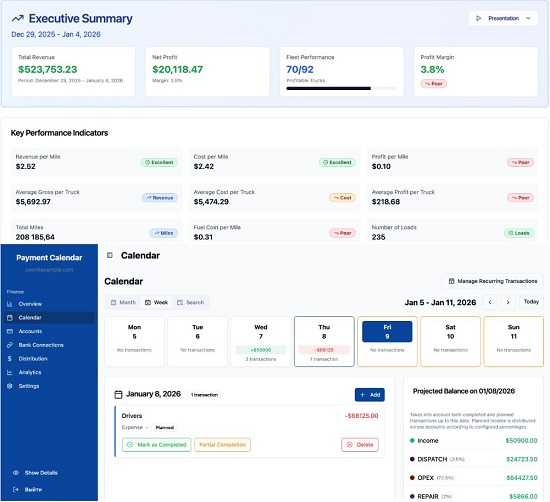The width and height of the screenshot is (550, 502).
Task: Open Settings gear in sidebar
Action: tap(10, 386)
